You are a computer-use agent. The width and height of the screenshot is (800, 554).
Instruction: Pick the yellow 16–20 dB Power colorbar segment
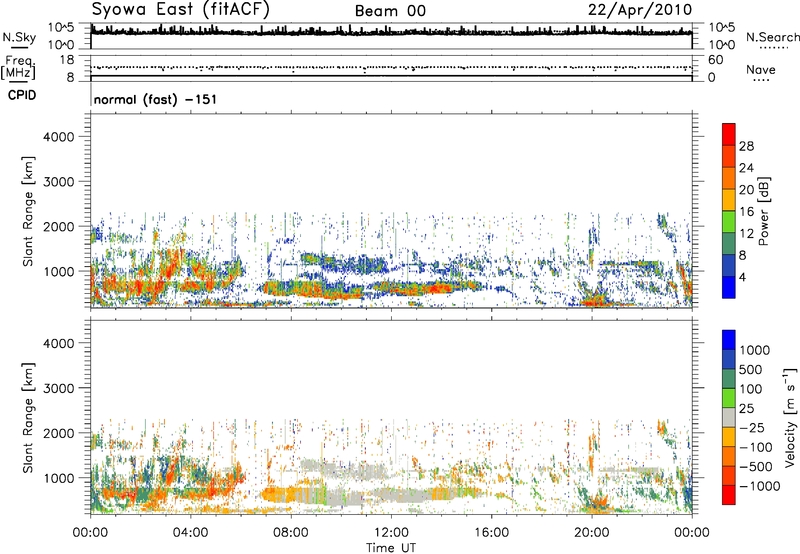729,199
